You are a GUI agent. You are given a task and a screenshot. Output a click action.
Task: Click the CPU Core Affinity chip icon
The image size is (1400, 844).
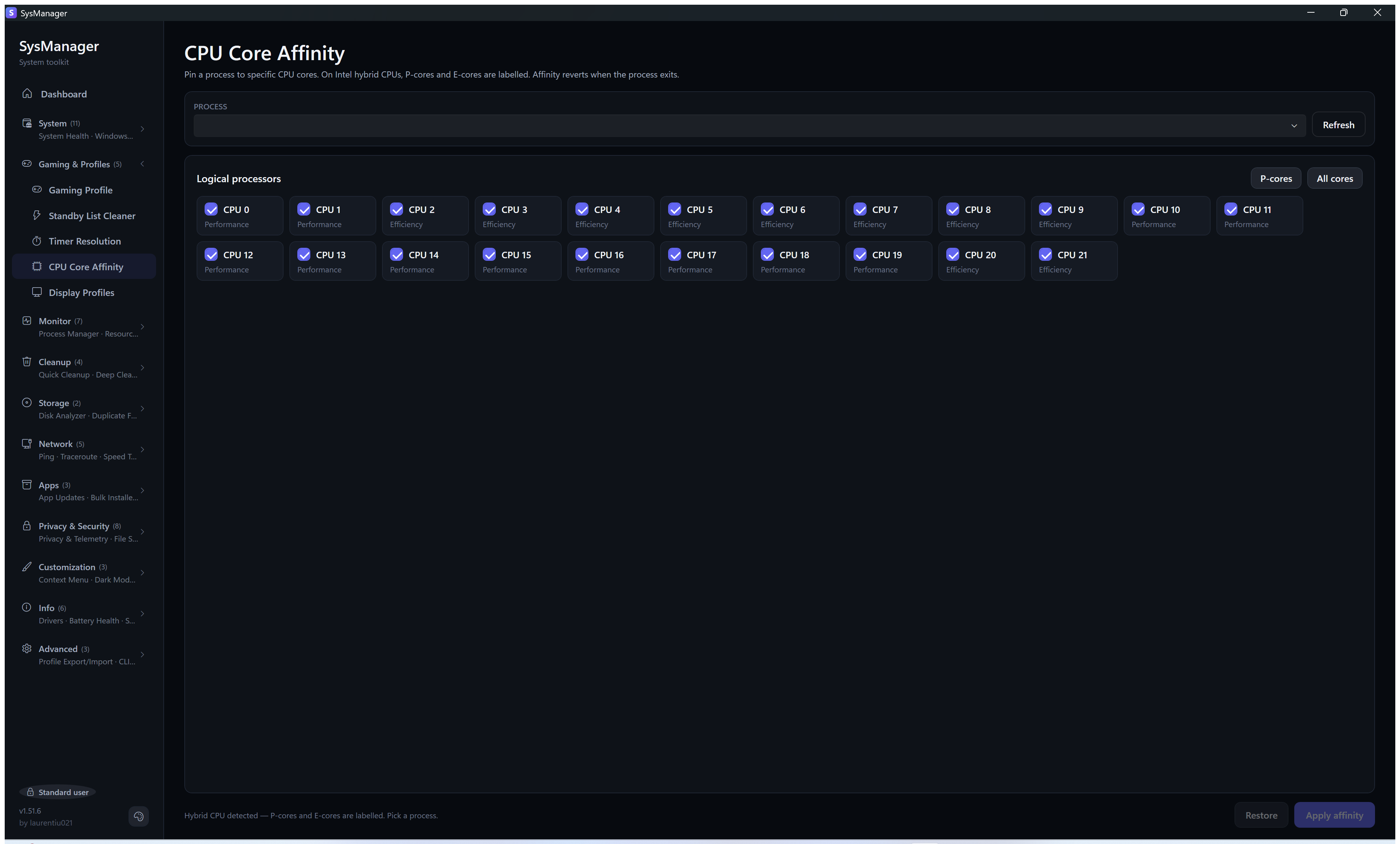[x=37, y=267]
